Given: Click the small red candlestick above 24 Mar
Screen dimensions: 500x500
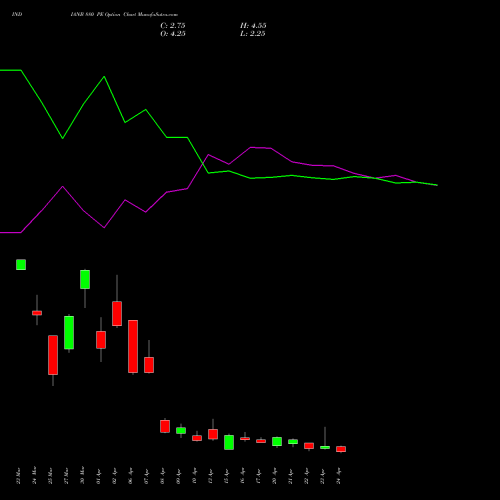Looking at the screenshot, I should tap(37, 313).
